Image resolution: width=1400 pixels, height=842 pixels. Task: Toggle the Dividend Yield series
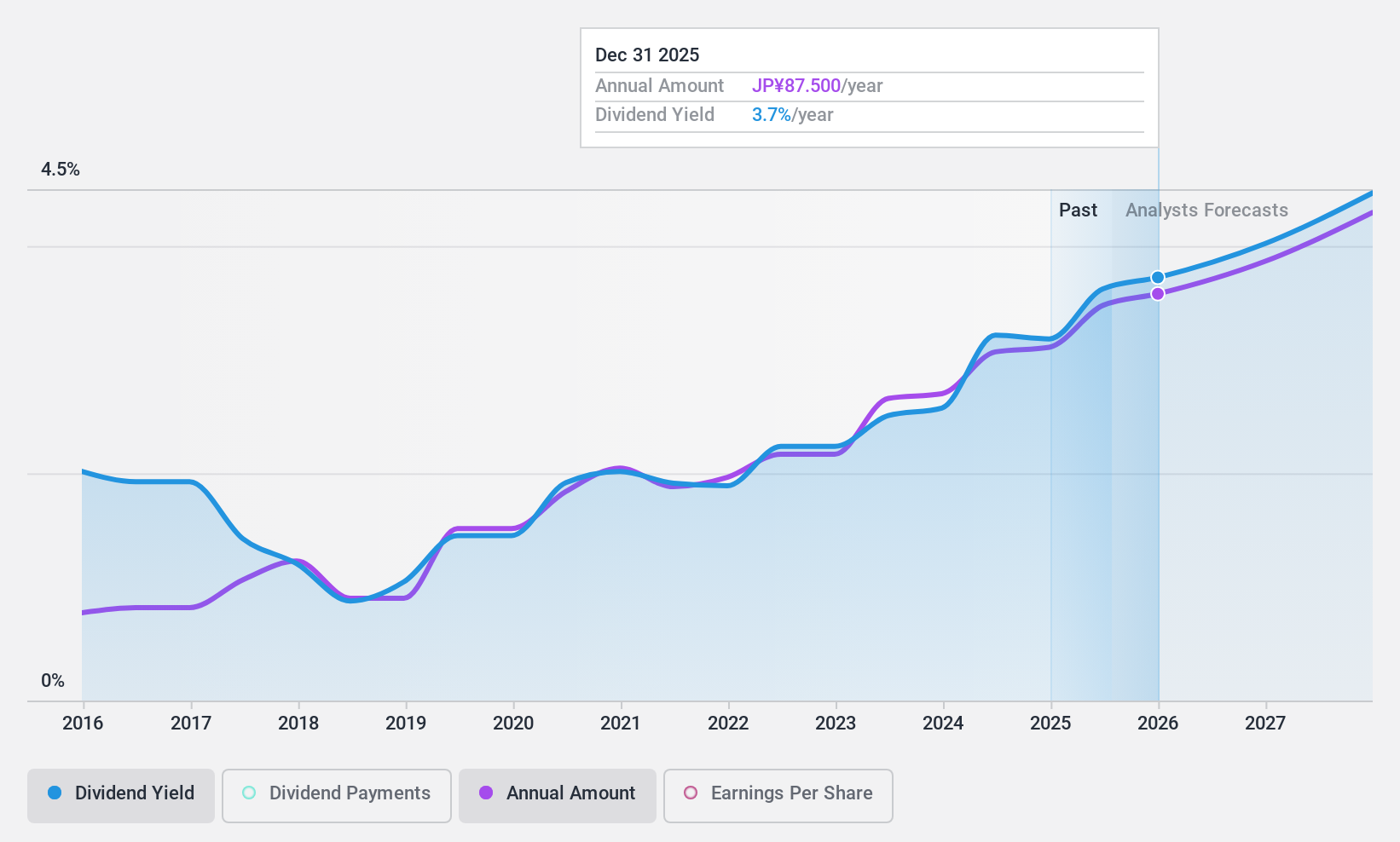(121, 796)
